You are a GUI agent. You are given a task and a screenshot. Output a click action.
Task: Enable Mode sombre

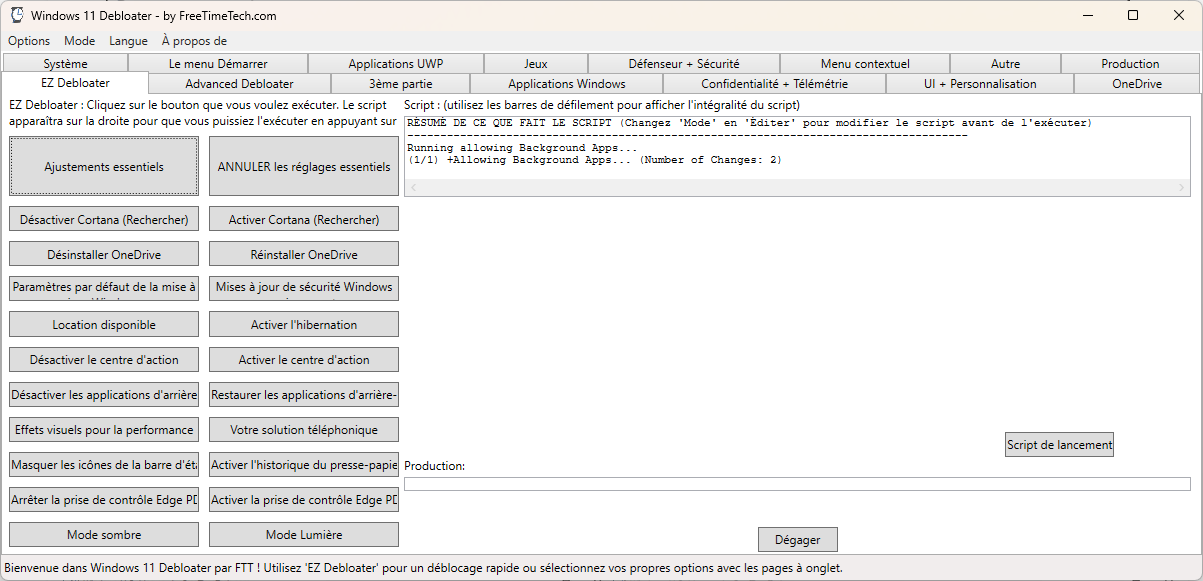click(104, 534)
